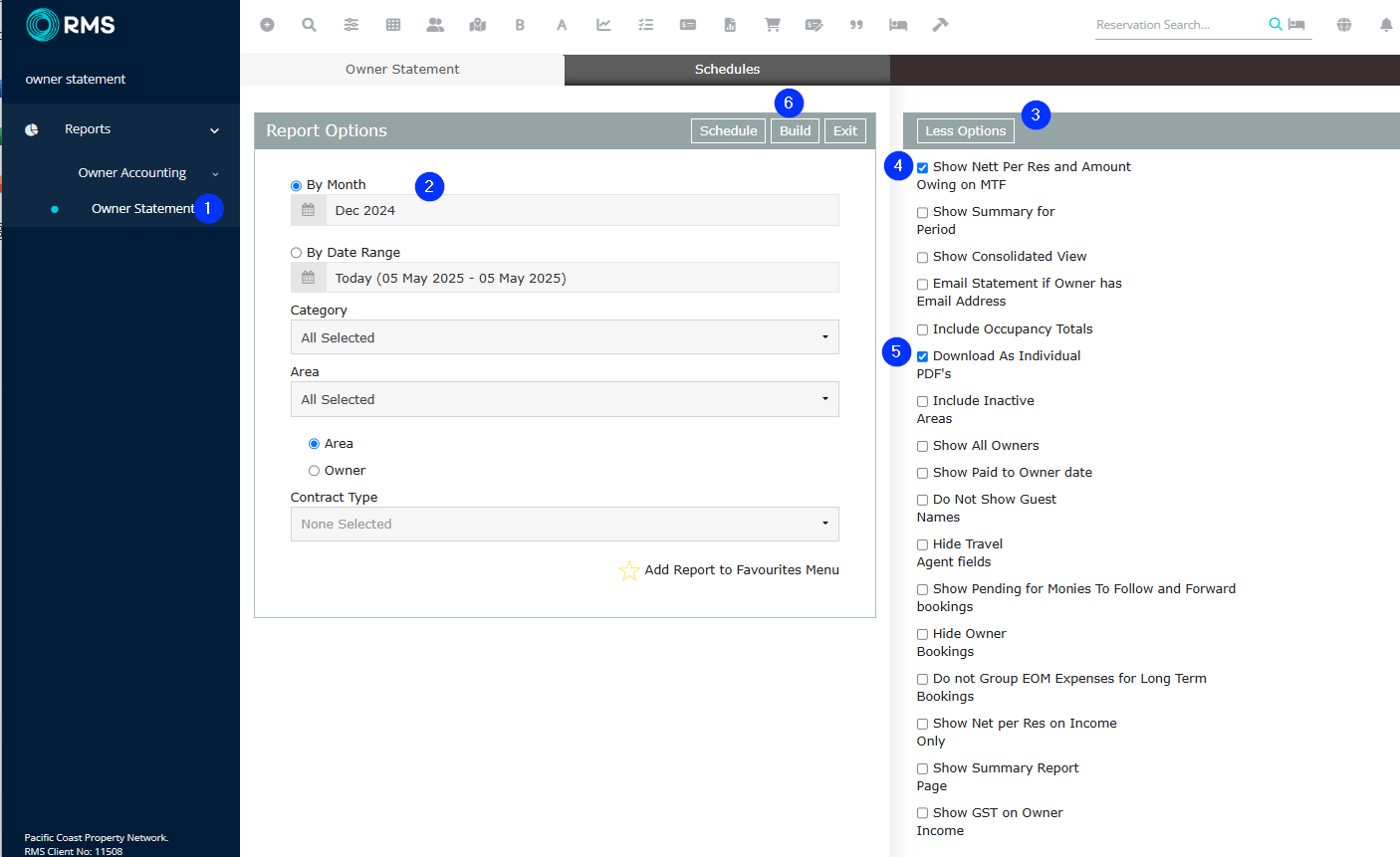Viewport: 1400px width, 857px height.
Task: Click the map icon in toolbar
Action: coord(478,25)
